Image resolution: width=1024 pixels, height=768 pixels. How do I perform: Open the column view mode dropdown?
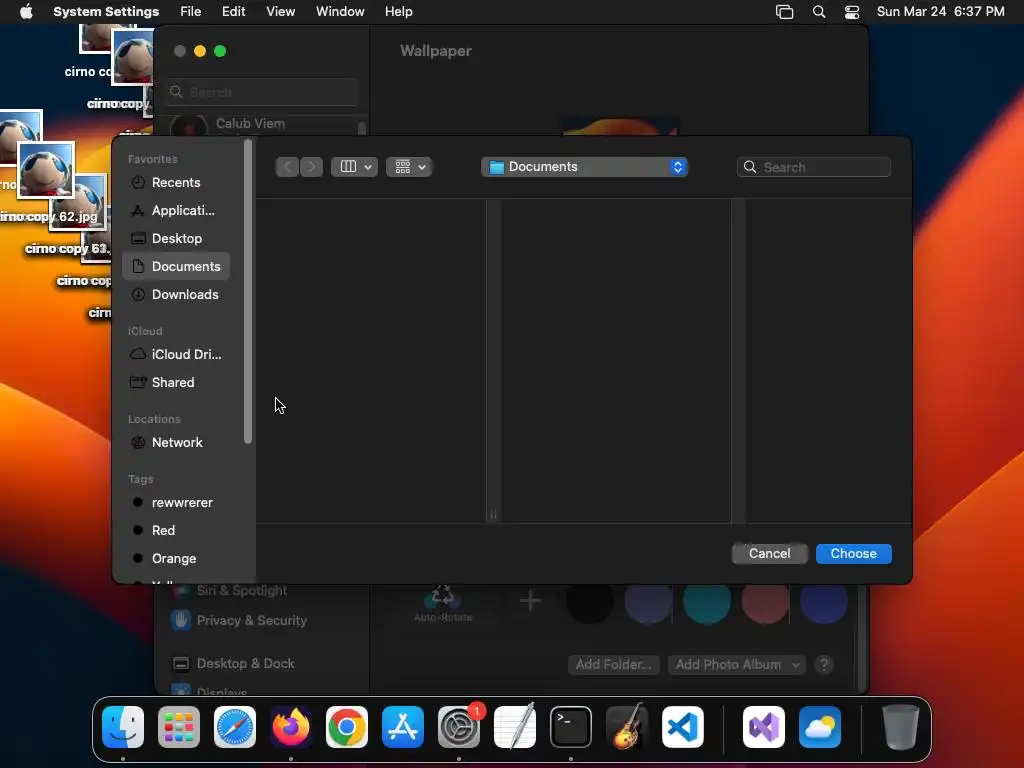355,167
